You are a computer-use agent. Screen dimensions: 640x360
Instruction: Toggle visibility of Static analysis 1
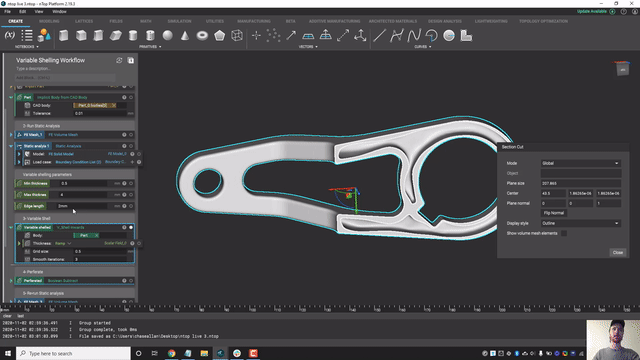pyautogui.click(x=131, y=146)
